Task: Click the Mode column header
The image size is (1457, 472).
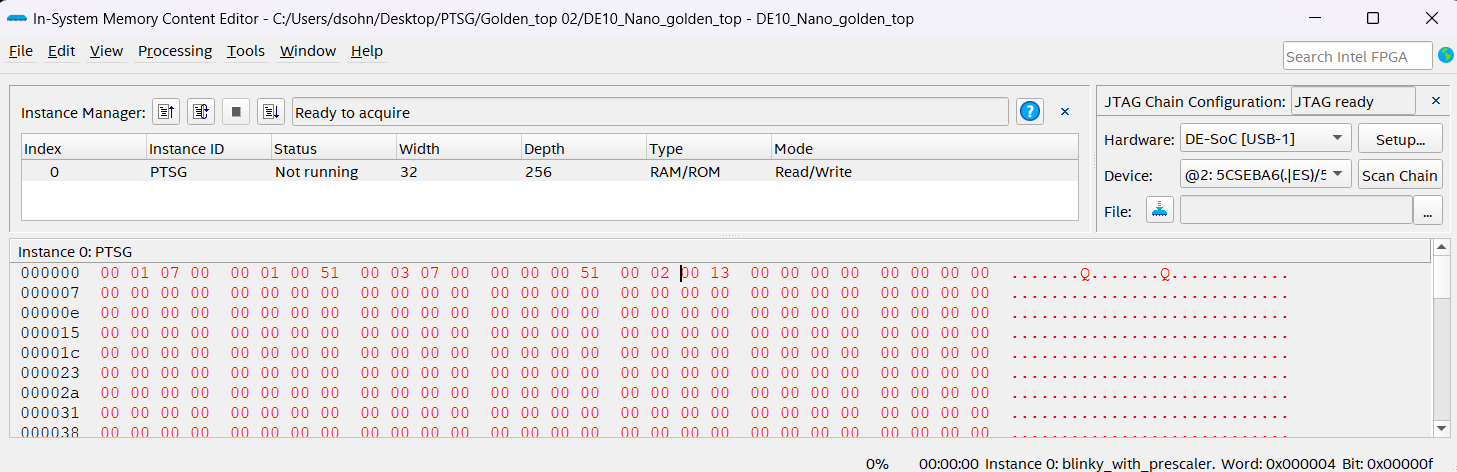Action: (924, 148)
